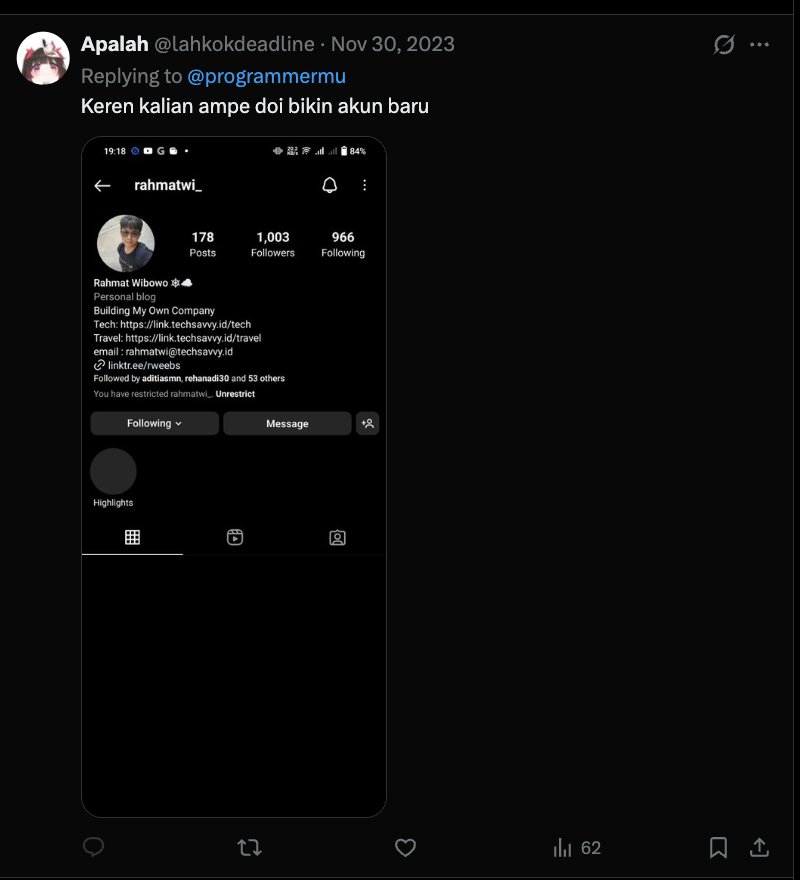The height and width of the screenshot is (880, 800).
Task: Select the tagged photos tab icon
Action: (x=337, y=538)
